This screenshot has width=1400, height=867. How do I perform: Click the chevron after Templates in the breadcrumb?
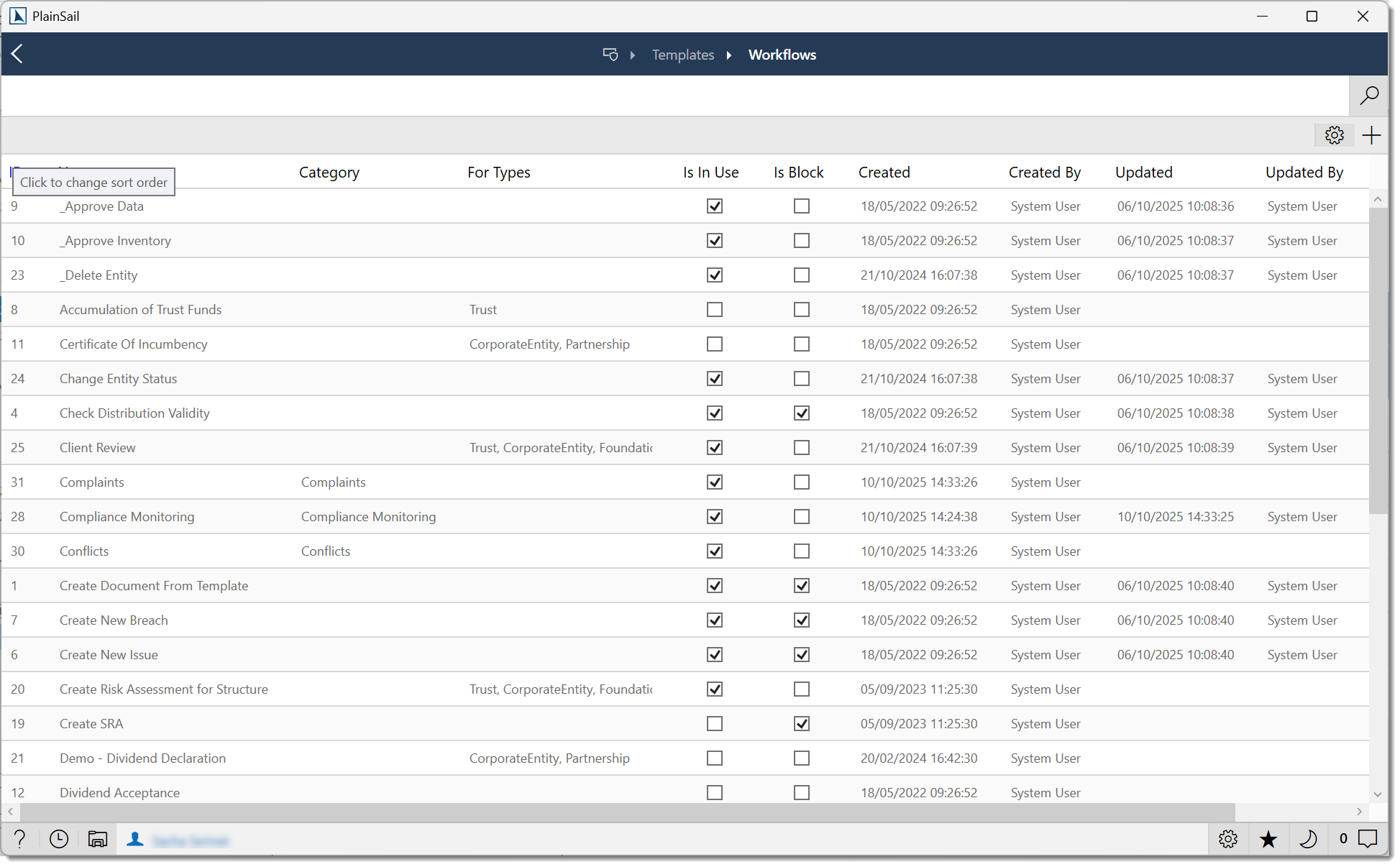[729, 55]
